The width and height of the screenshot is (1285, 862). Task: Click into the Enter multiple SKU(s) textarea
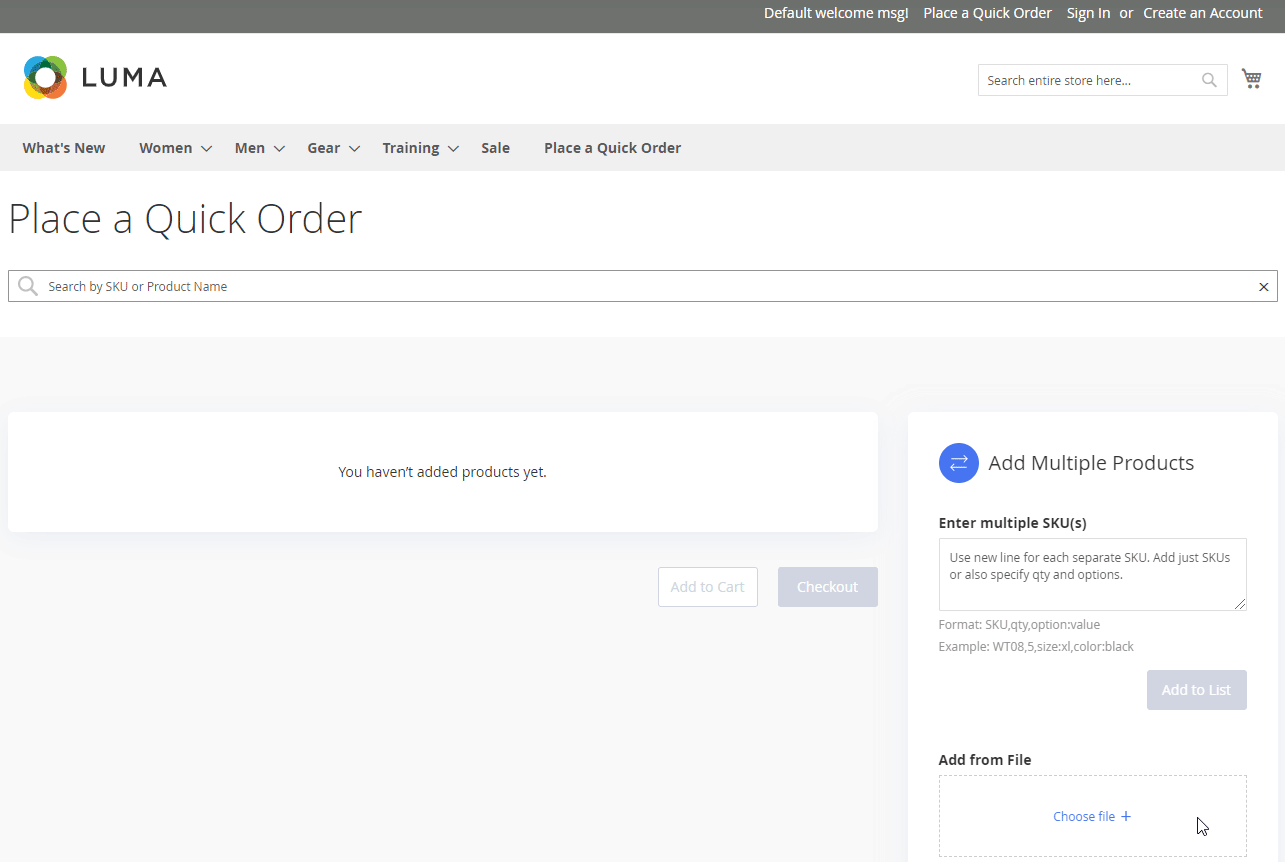(1092, 574)
